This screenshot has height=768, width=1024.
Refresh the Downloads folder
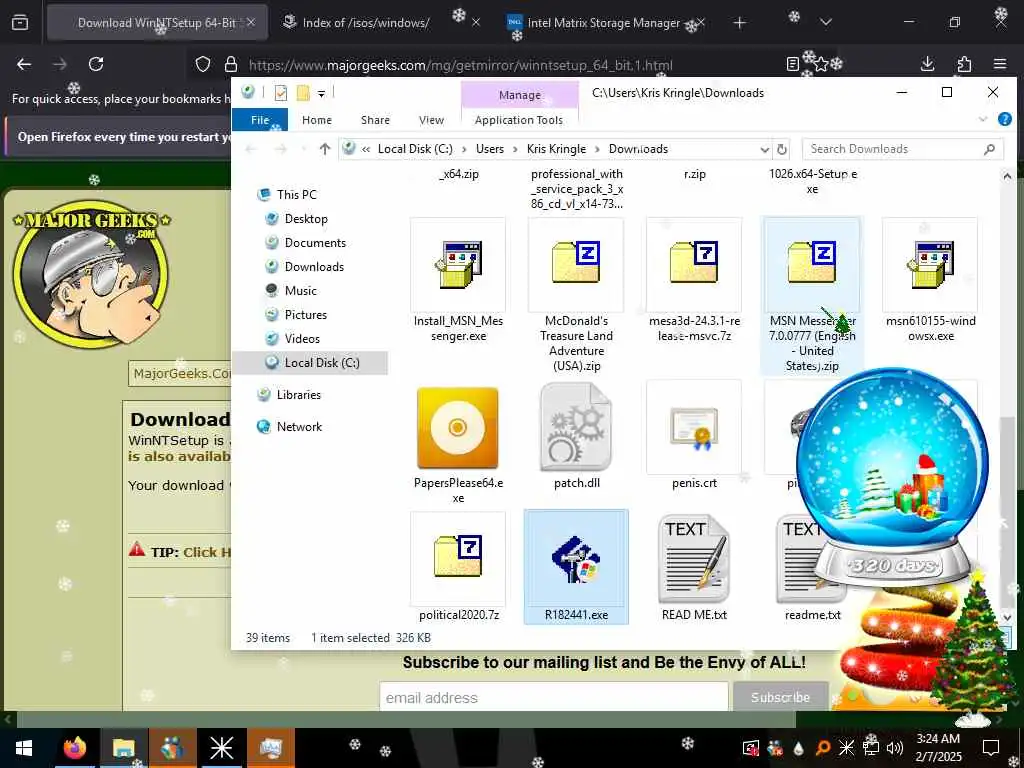781,150
